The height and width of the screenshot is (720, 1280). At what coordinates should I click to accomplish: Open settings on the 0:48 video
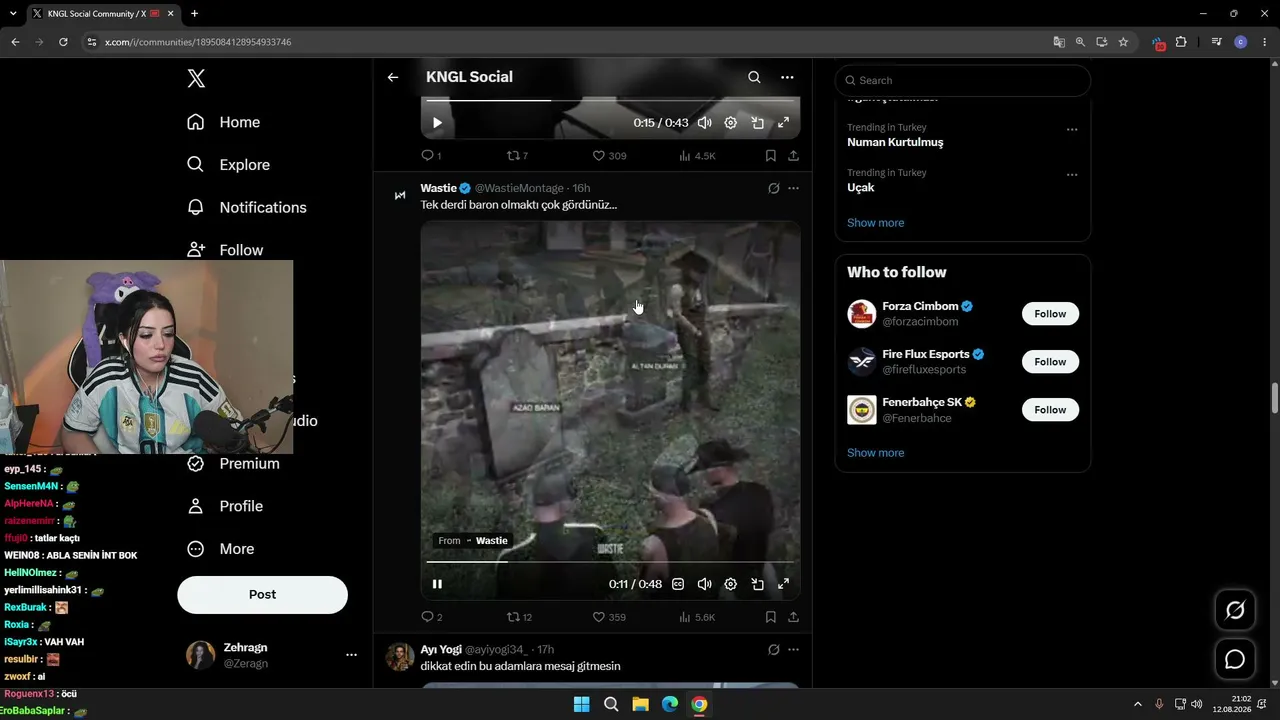coord(730,584)
